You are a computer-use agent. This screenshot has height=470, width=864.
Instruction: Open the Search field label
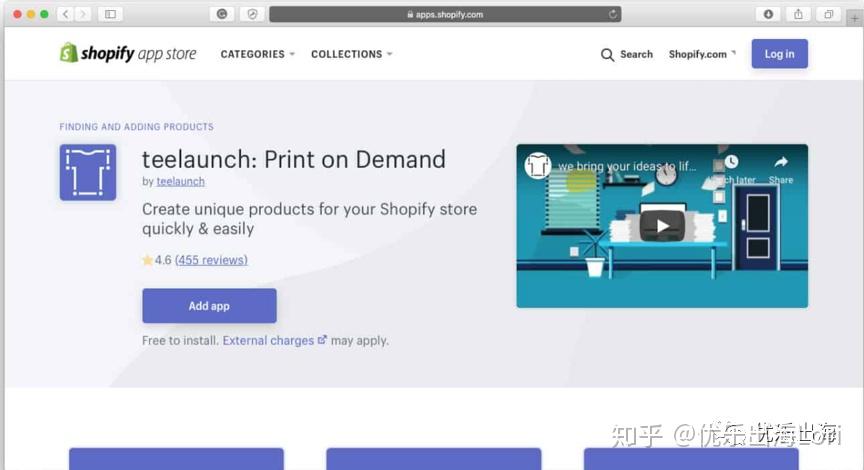click(x=636, y=54)
